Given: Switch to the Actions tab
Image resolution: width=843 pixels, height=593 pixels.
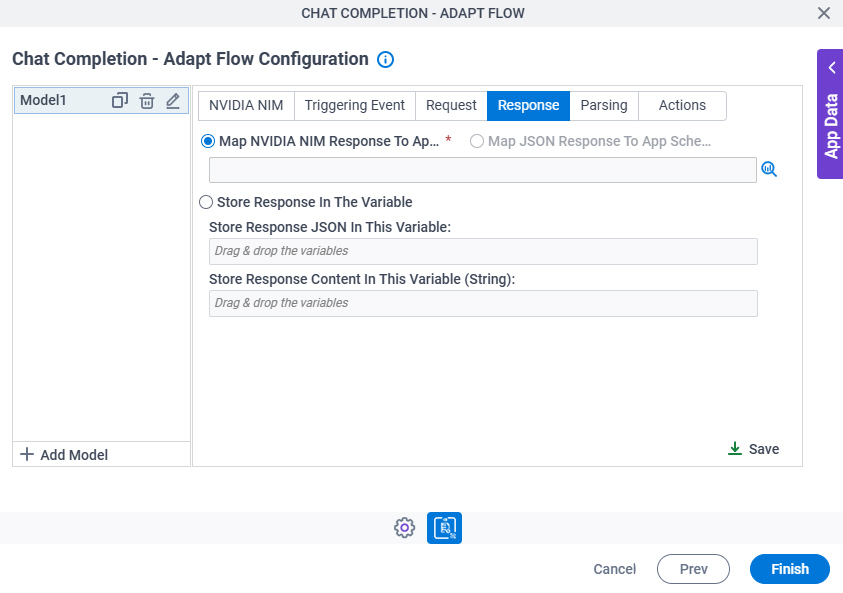Looking at the screenshot, I should [x=682, y=105].
